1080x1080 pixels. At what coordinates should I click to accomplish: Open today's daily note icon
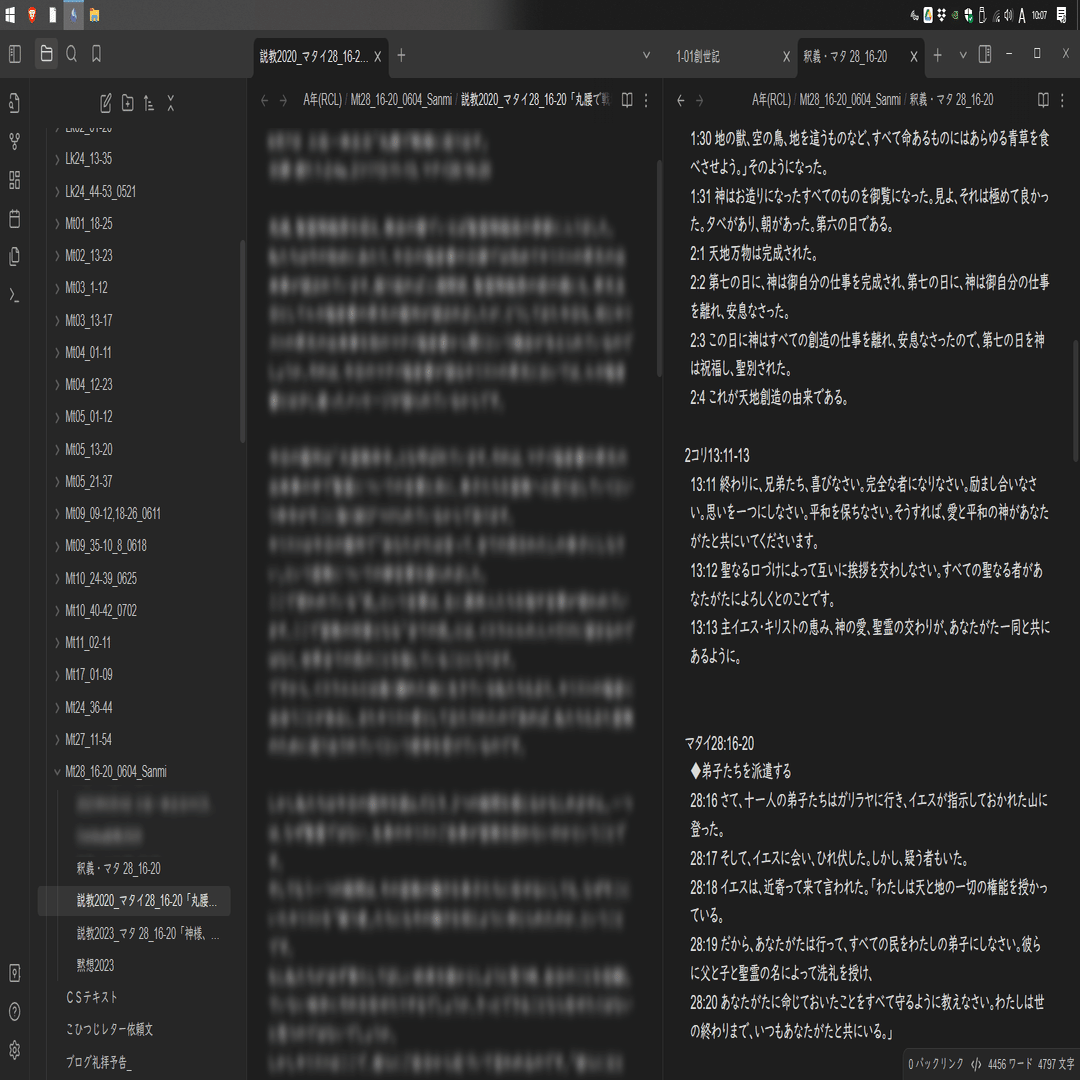(x=14, y=219)
